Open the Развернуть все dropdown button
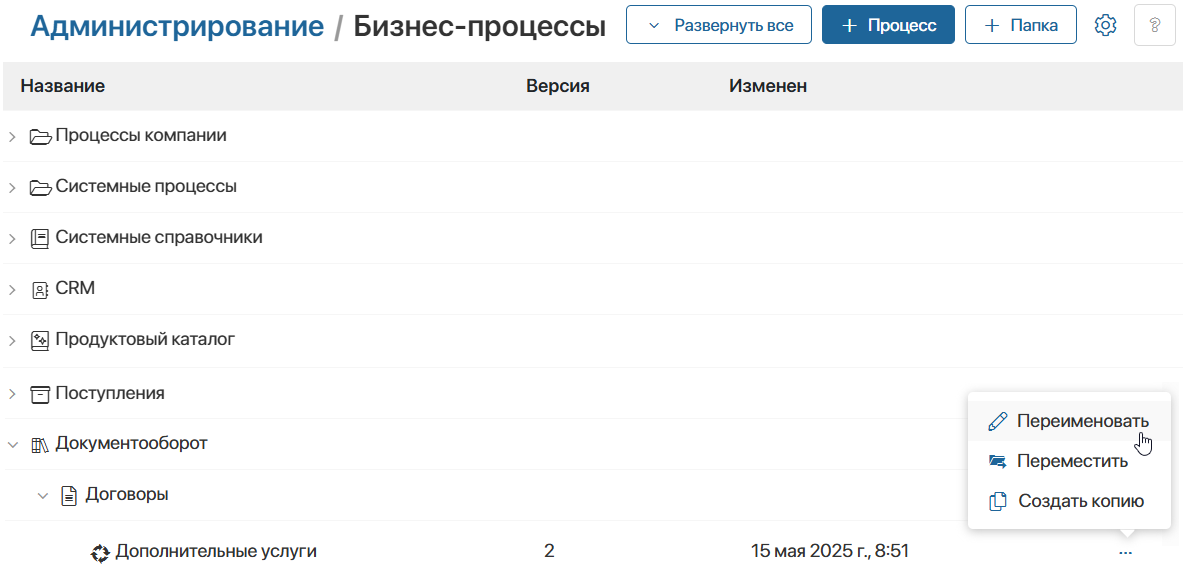Viewport: 1183px width, 580px height. pyautogui.click(x=719, y=25)
